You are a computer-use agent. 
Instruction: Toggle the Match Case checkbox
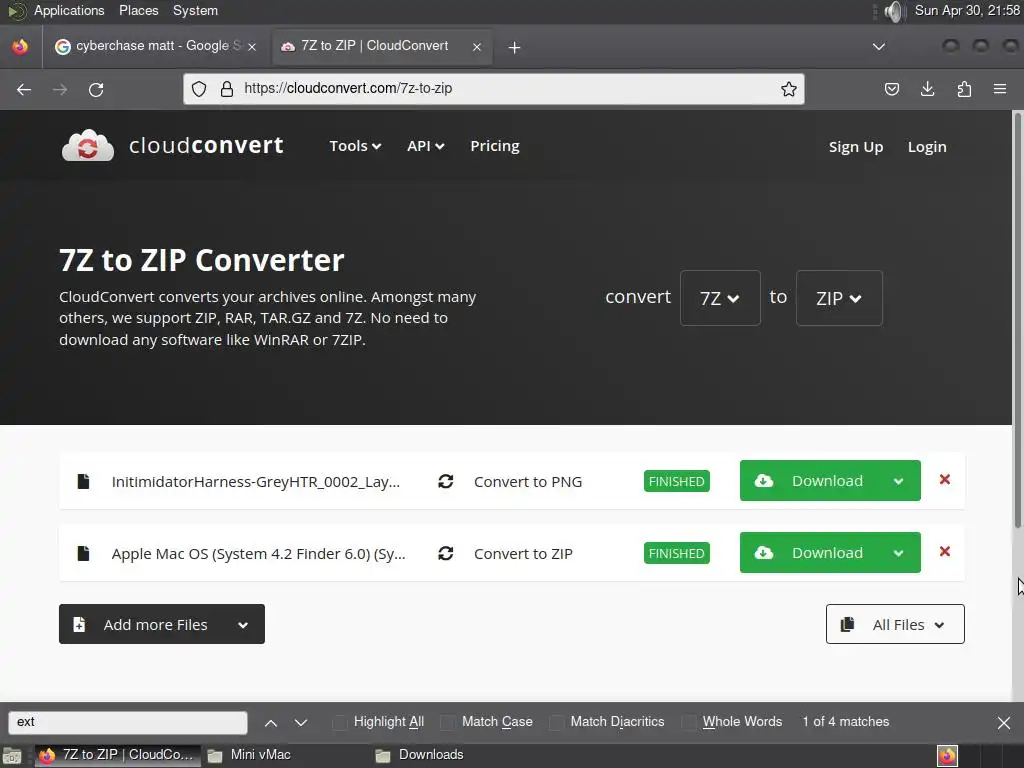coord(447,722)
